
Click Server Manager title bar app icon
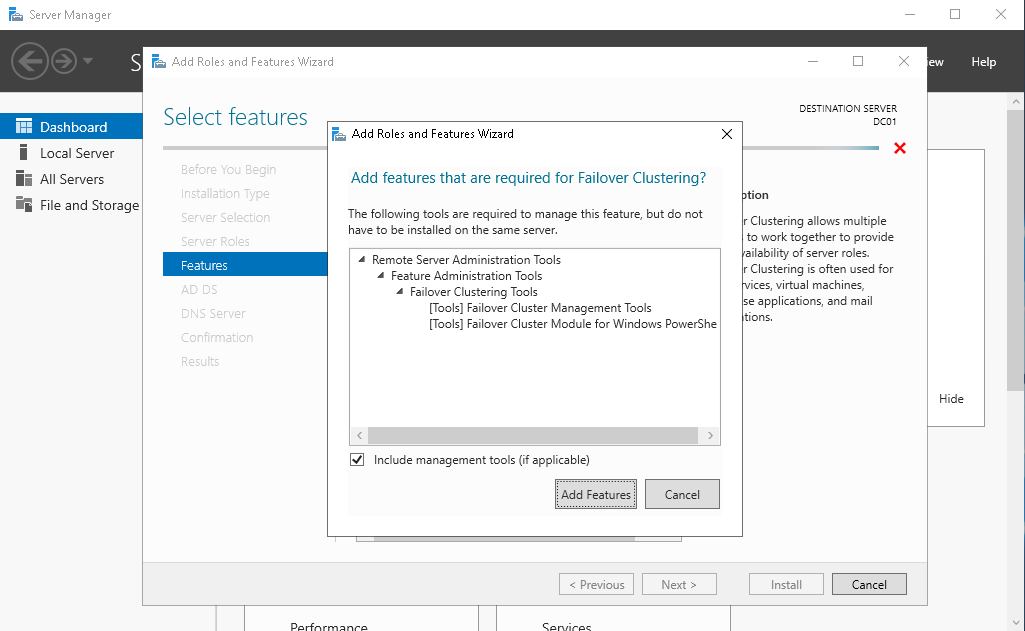click(15, 14)
